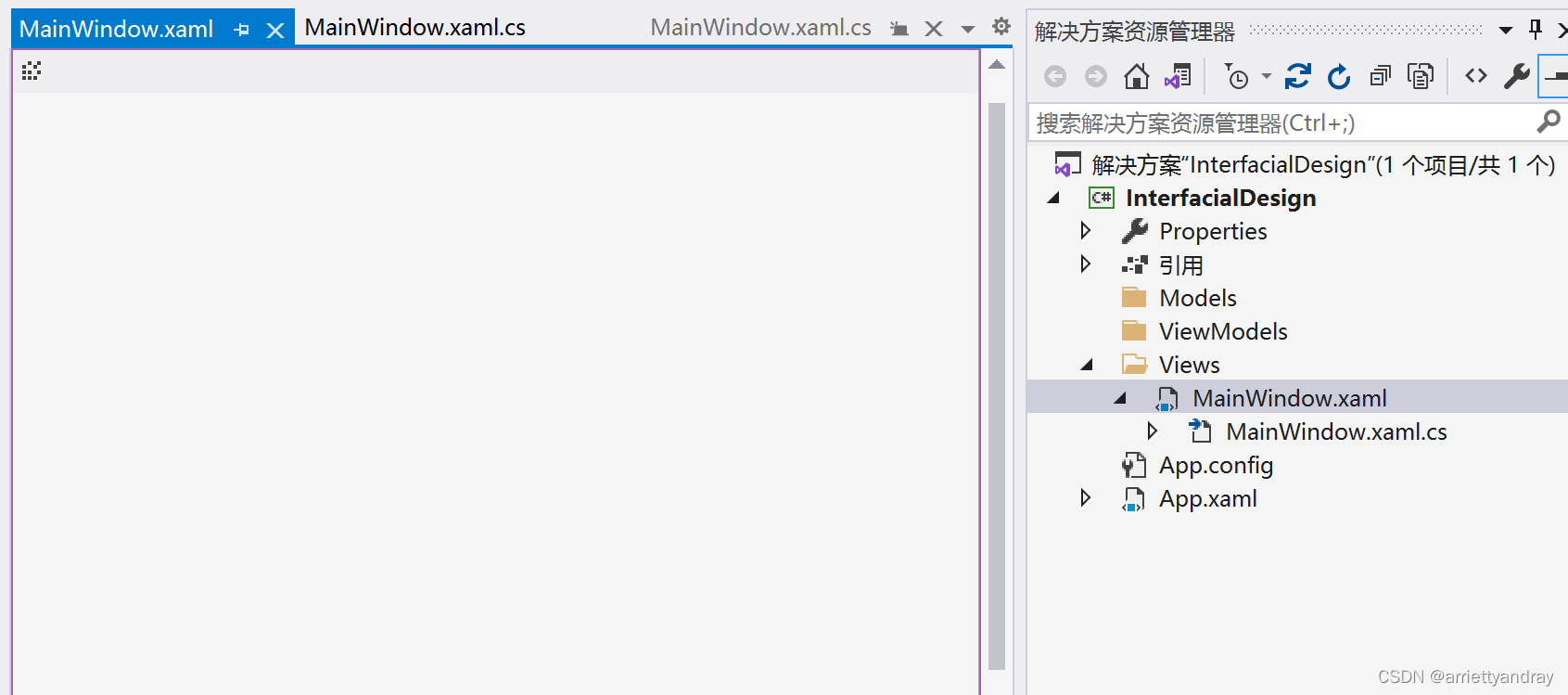Click the Models folder icon
Screen dimensions: 1568x695
(x=1134, y=298)
